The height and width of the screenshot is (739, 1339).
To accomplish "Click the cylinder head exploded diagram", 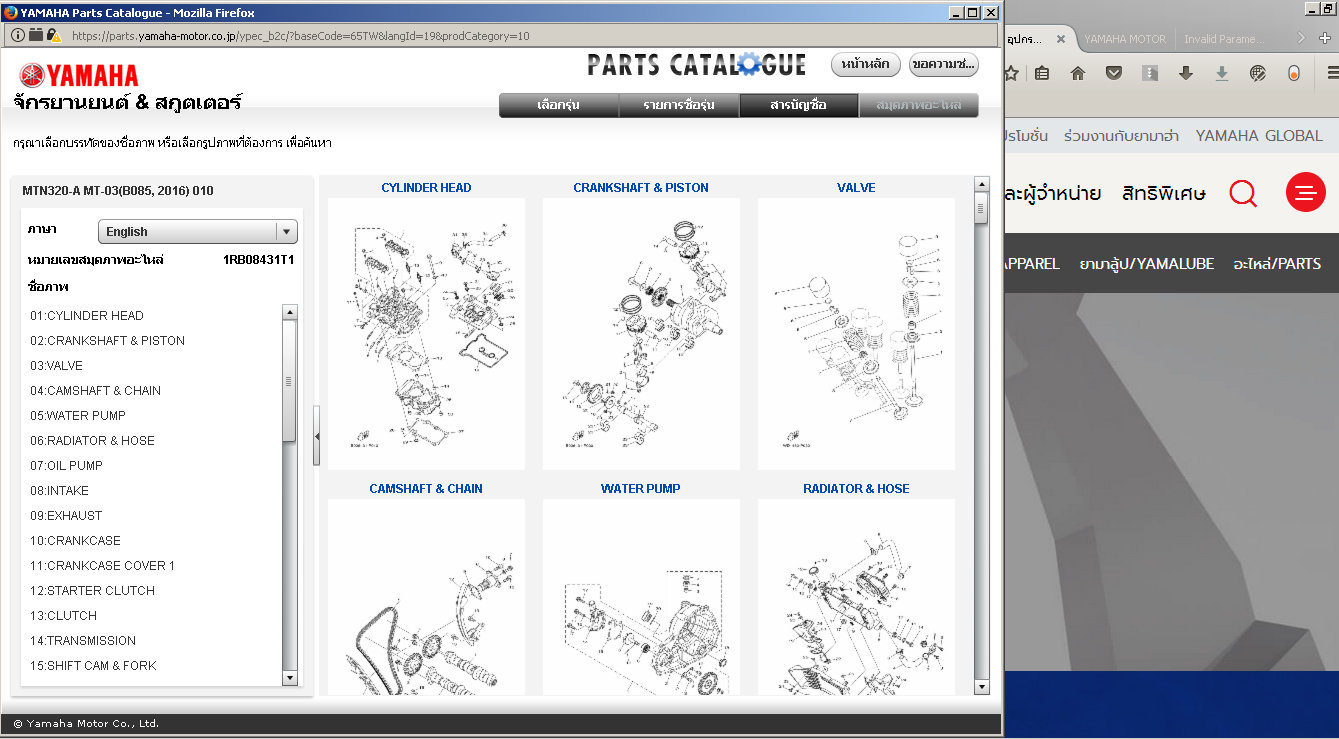I will click(x=426, y=334).
